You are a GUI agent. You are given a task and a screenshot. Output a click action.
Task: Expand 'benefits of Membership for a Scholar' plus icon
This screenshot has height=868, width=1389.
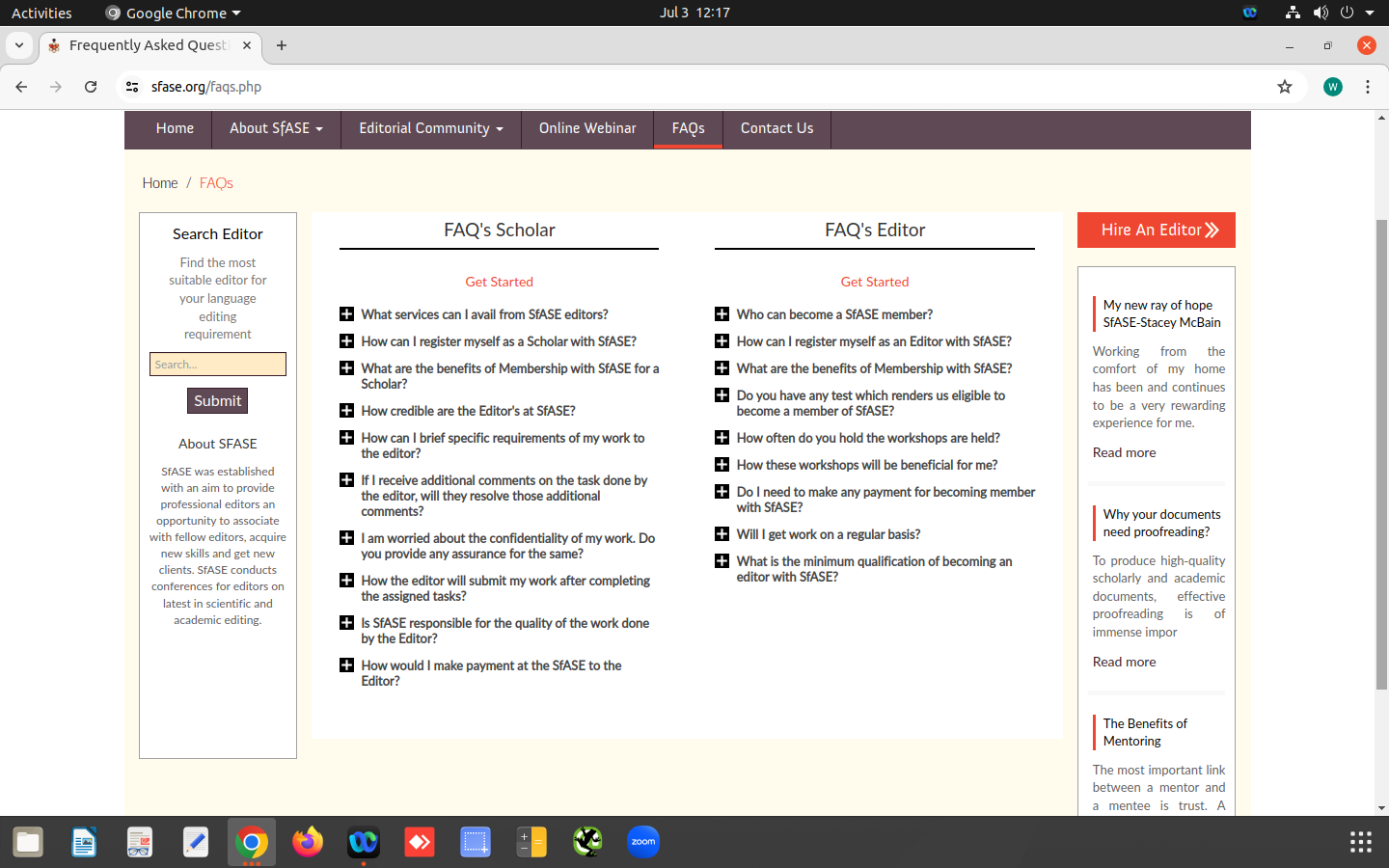pos(347,368)
